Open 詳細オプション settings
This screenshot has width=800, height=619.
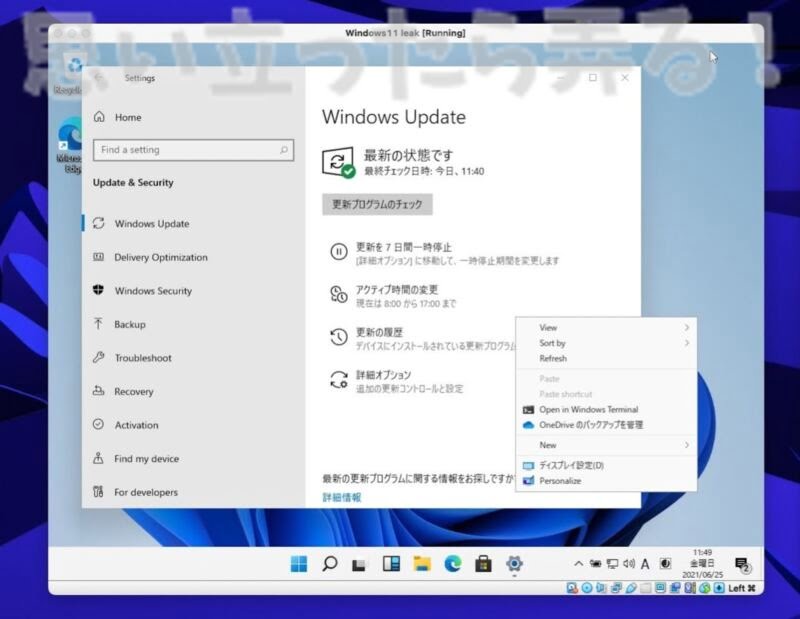[396, 381]
